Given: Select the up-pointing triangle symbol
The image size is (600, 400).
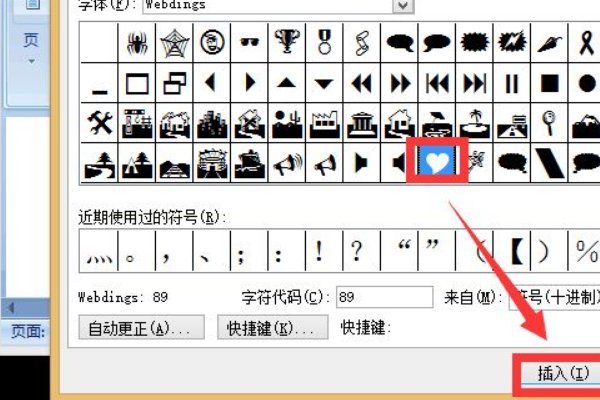Looking at the screenshot, I should (287, 83).
